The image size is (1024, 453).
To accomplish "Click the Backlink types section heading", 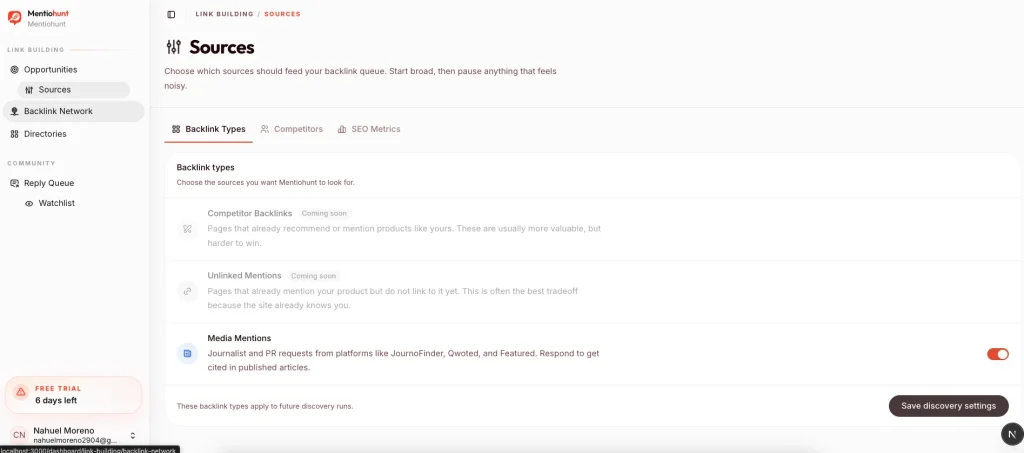I will [205, 168].
